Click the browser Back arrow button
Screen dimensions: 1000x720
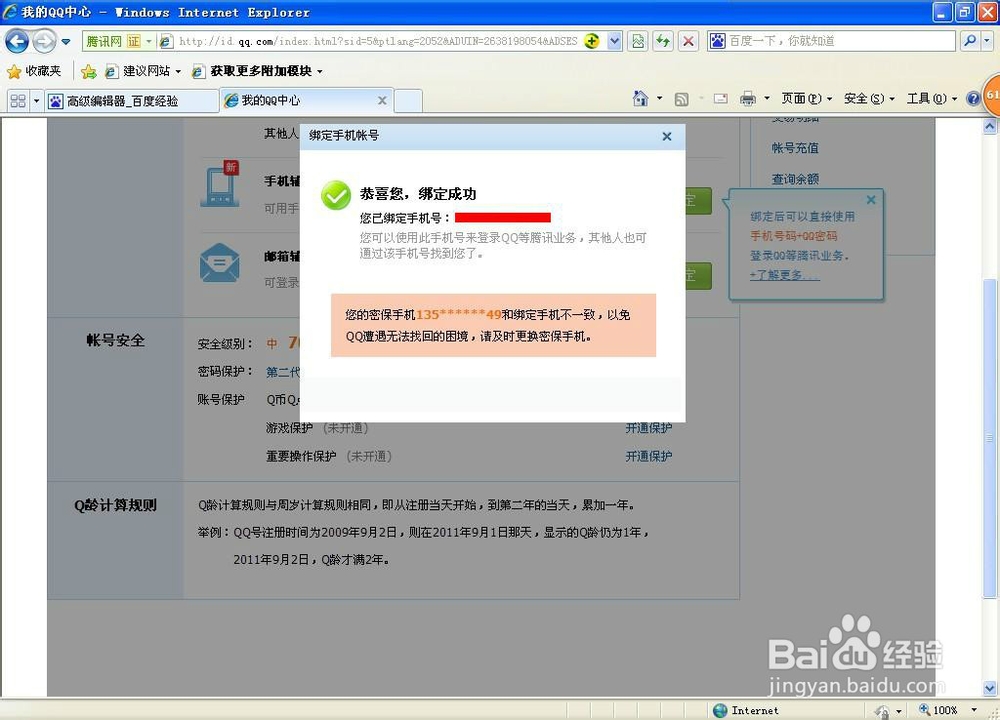[x=17, y=41]
